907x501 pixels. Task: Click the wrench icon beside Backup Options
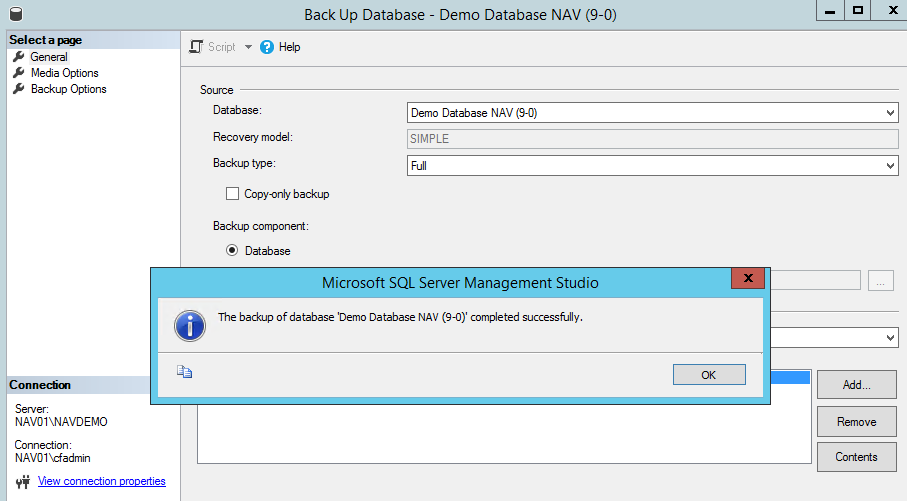pyautogui.click(x=19, y=89)
